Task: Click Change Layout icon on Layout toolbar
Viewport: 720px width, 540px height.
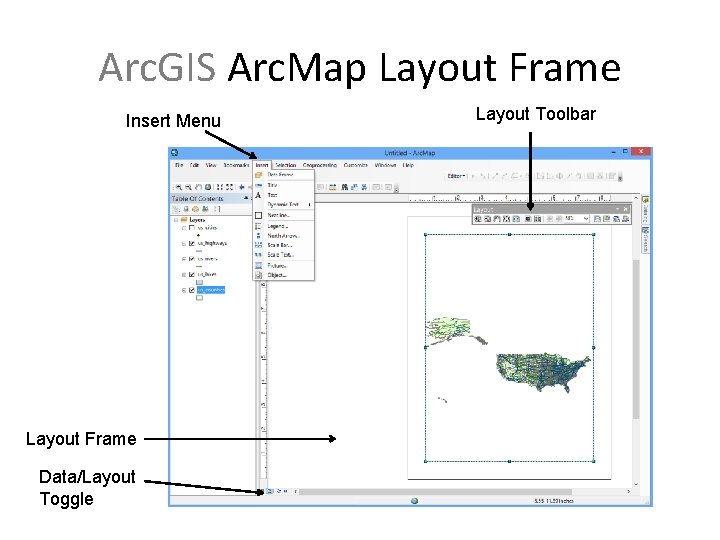Action: click(616, 219)
